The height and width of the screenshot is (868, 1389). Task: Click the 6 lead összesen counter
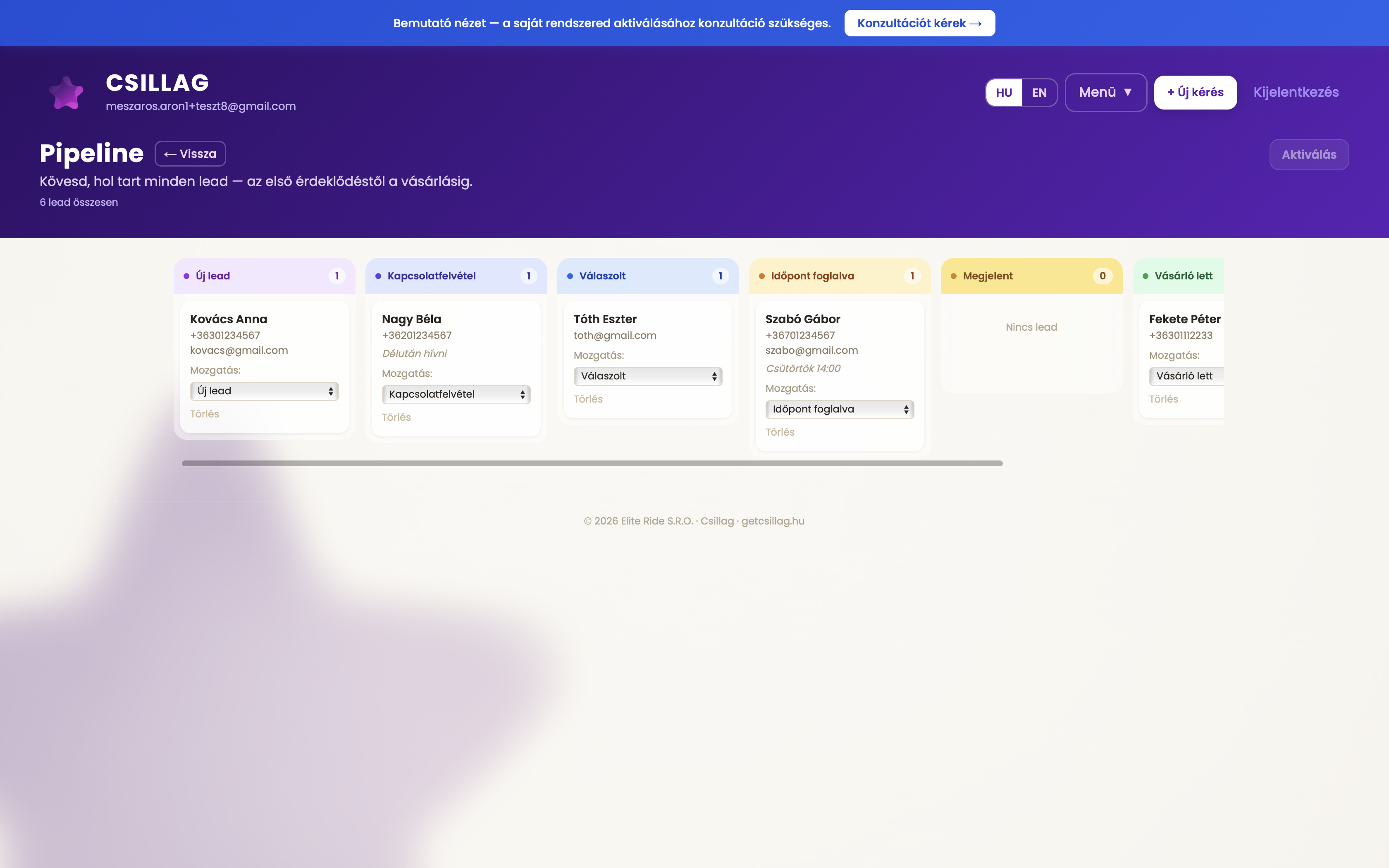(x=79, y=203)
